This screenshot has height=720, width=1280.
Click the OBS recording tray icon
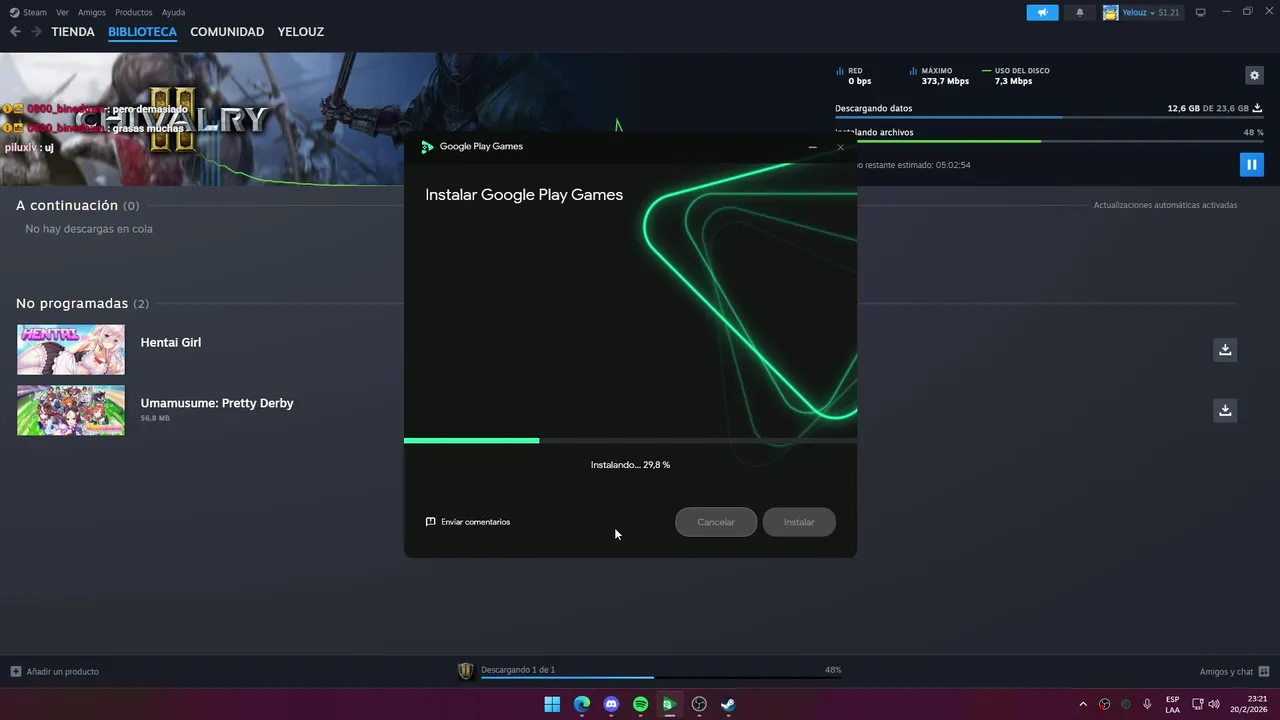(1105, 704)
